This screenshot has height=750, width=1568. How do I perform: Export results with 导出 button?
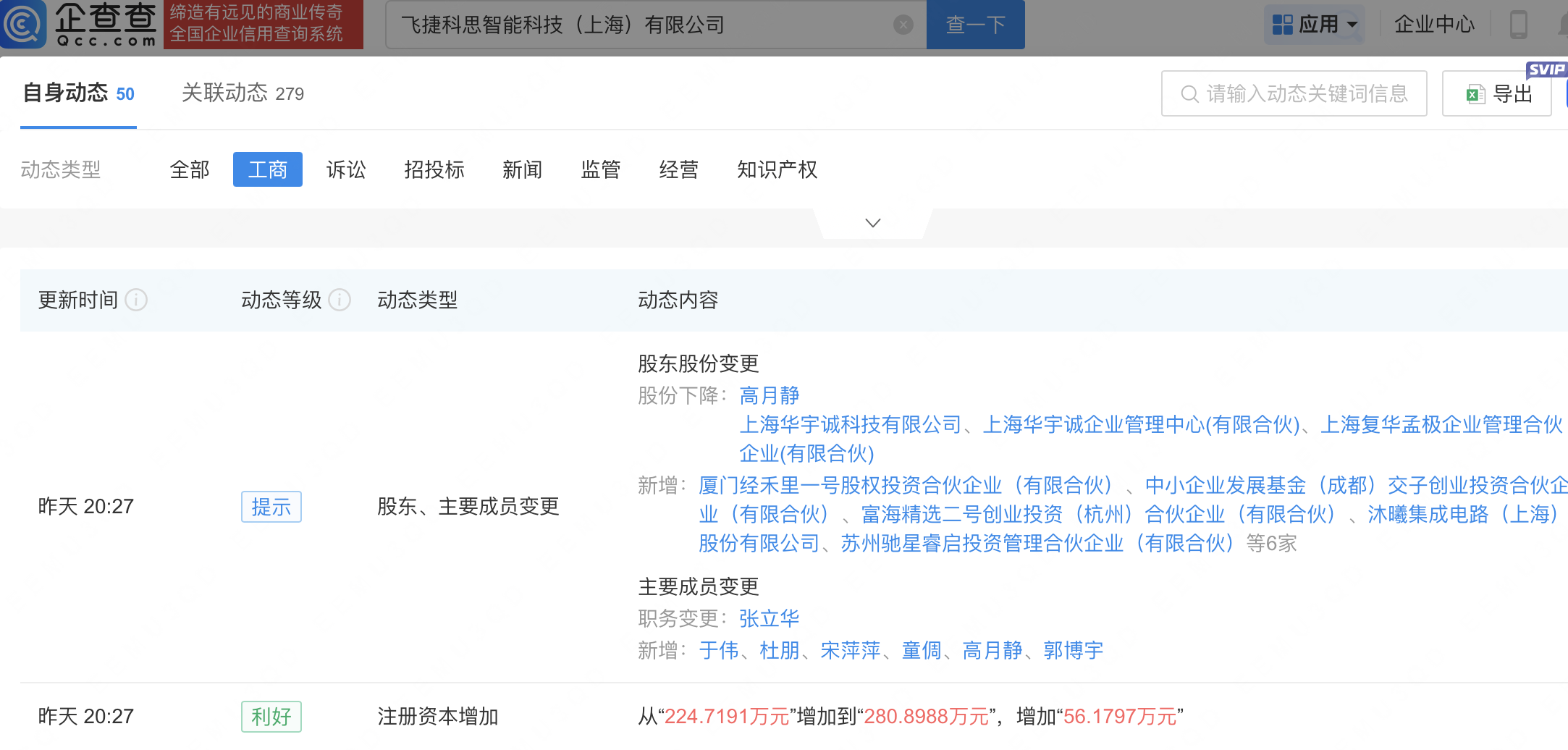click(x=1497, y=93)
